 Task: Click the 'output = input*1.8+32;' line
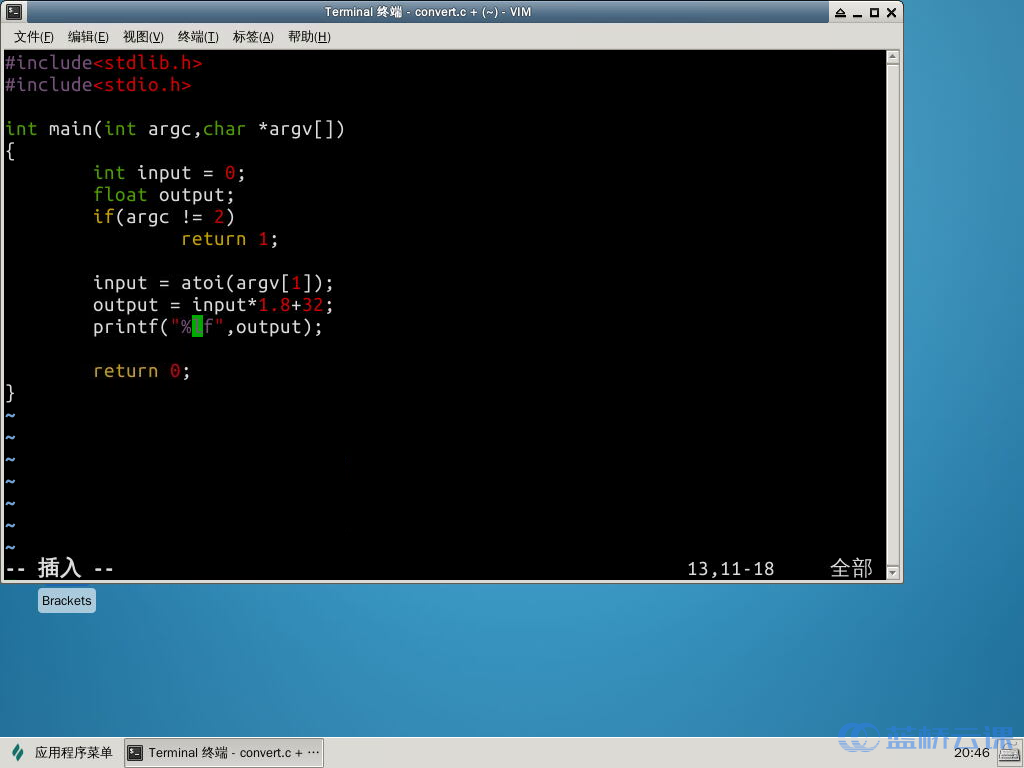213,305
